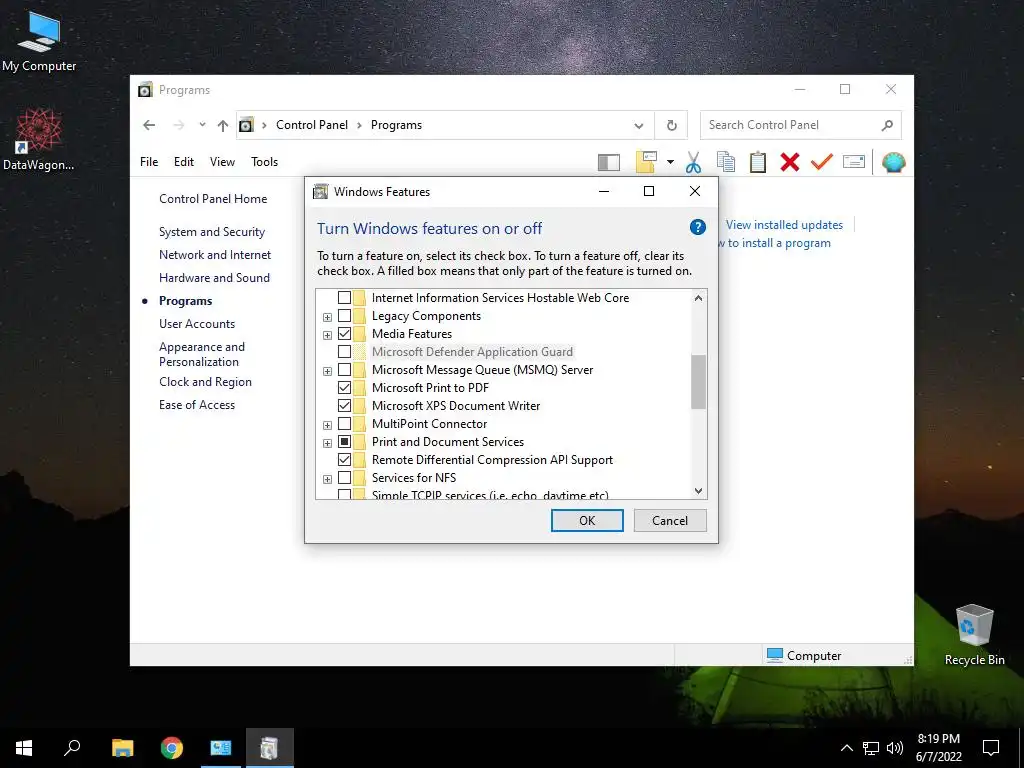1024x768 pixels.
Task: Open View installed updates link
Action: click(x=784, y=225)
